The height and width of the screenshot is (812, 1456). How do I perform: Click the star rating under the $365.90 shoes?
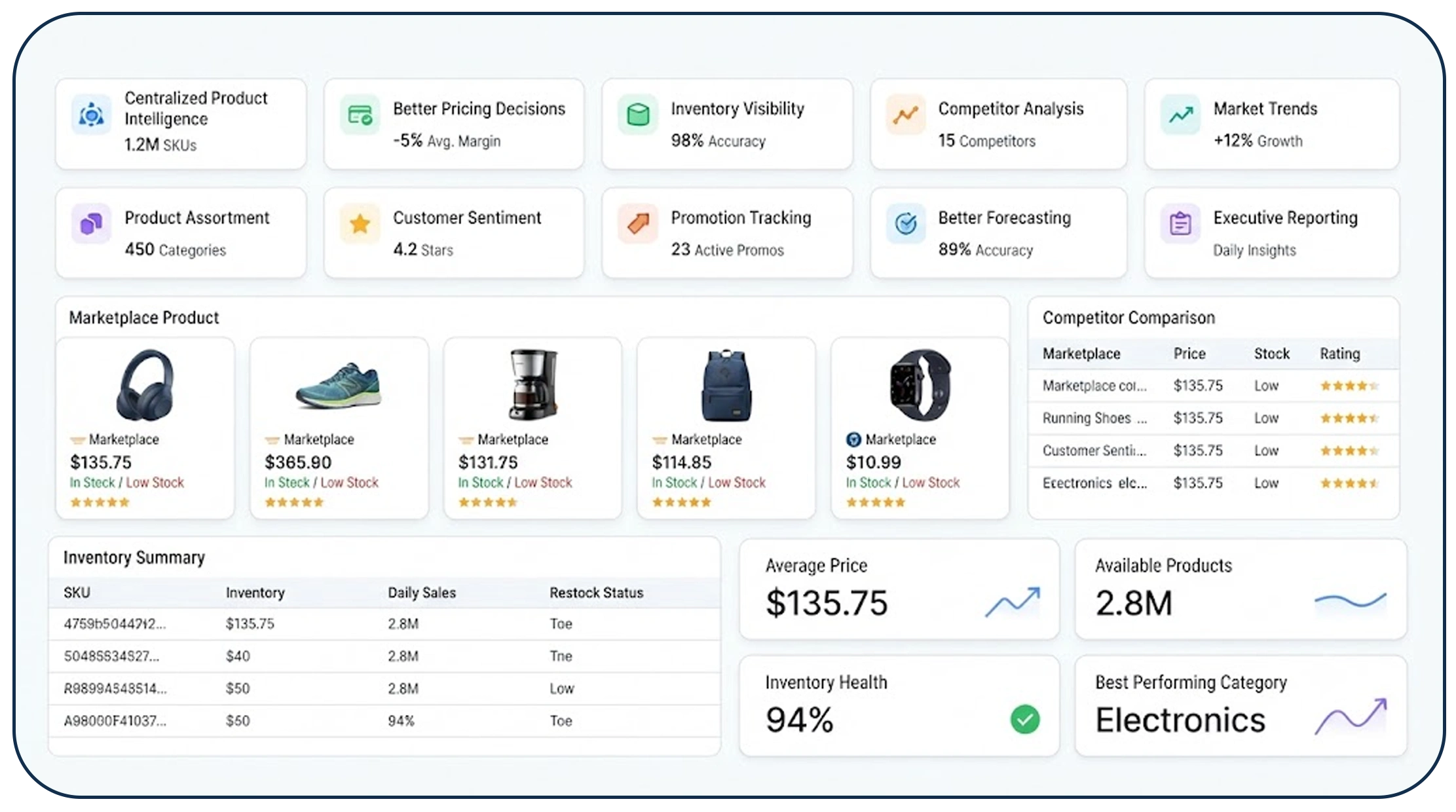pyautogui.click(x=294, y=502)
